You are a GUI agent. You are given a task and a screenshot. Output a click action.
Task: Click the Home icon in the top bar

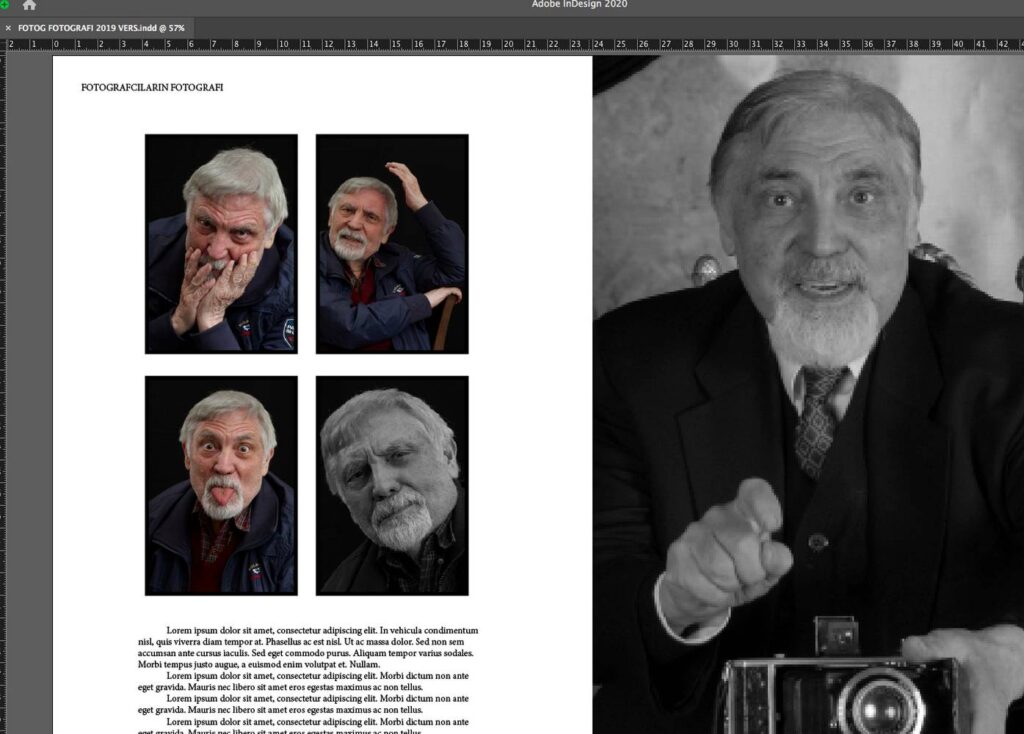tap(29, 5)
